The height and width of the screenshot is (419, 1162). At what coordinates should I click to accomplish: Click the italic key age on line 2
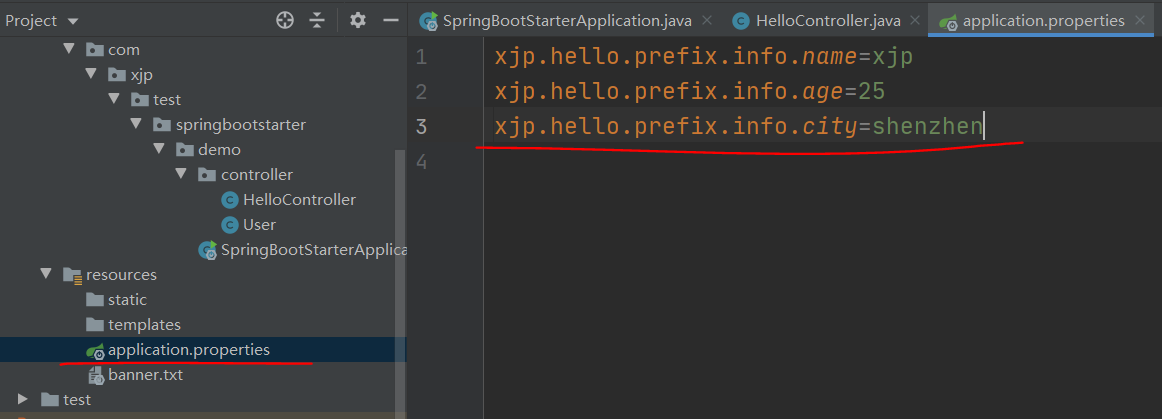click(x=823, y=93)
